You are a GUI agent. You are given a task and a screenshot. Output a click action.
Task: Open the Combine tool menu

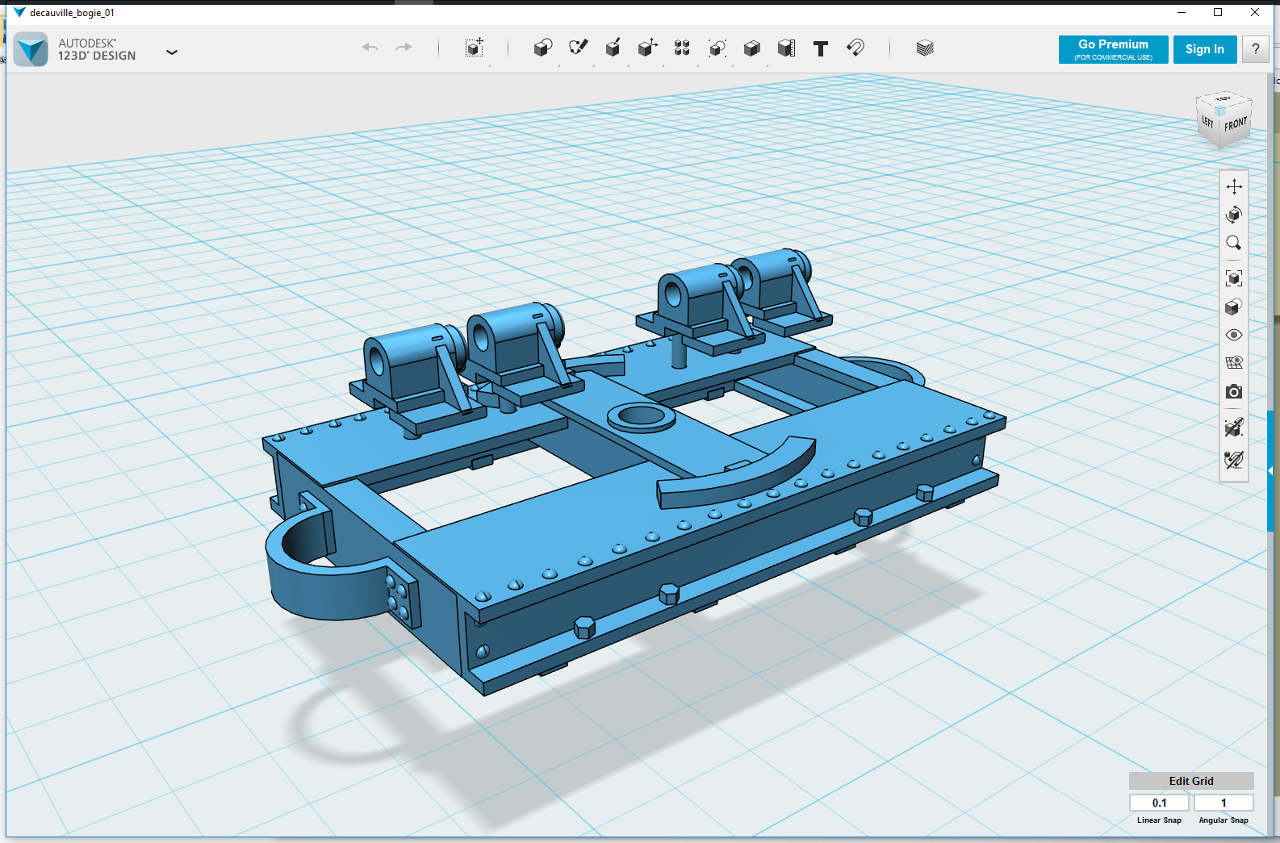click(x=752, y=48)
